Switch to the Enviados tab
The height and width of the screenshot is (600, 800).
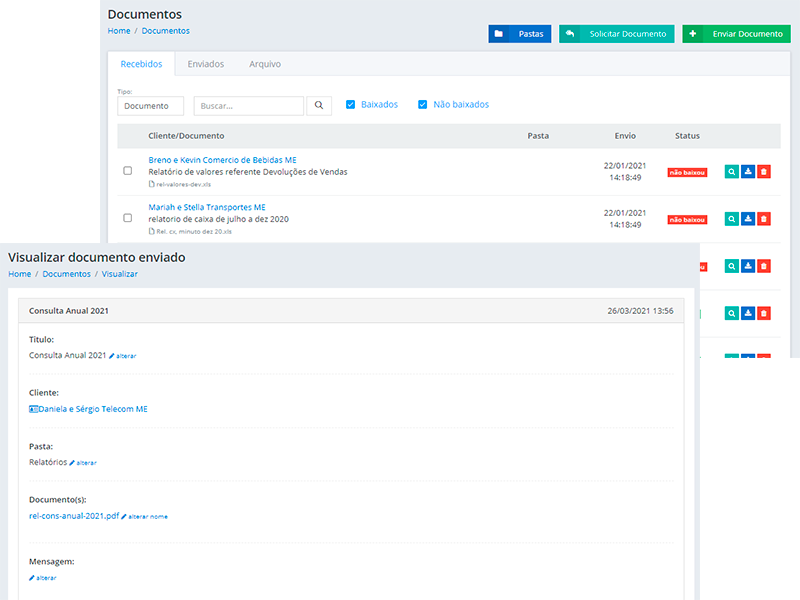(x=206, y=64)
